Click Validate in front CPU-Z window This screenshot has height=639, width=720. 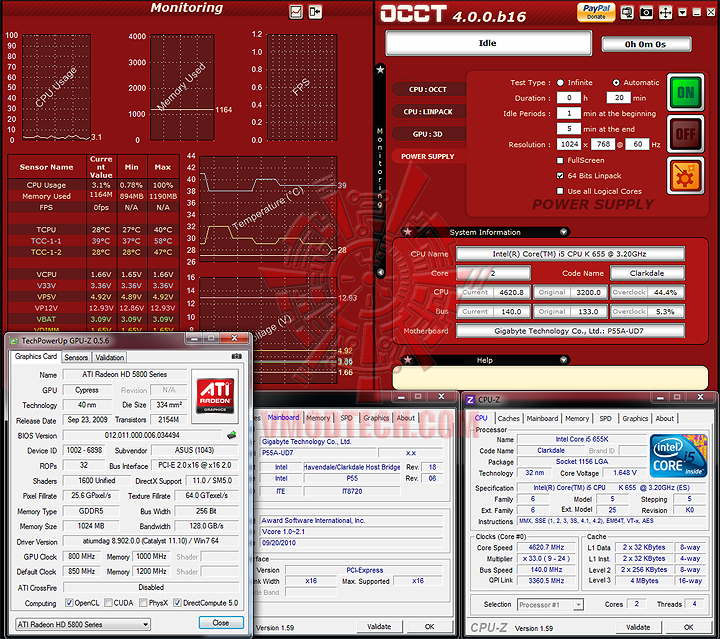(x=638, y=627)
